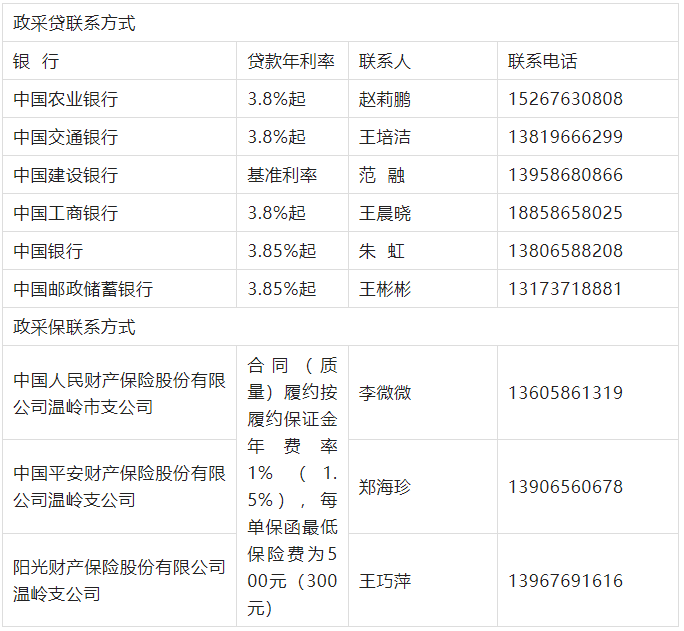Click the 3.85%起 rate for 中国银行
684x631 pixels.
tap(282, 251)
